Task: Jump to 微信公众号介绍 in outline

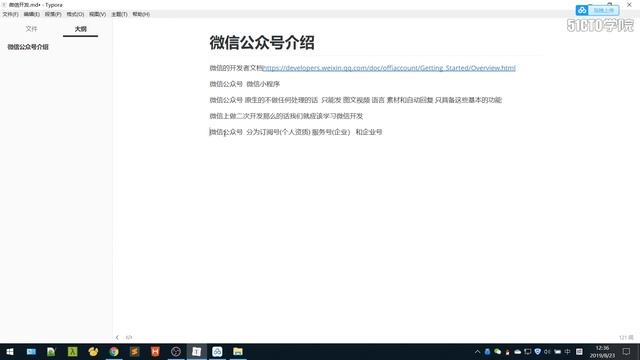Action: [x=28, y=47]
